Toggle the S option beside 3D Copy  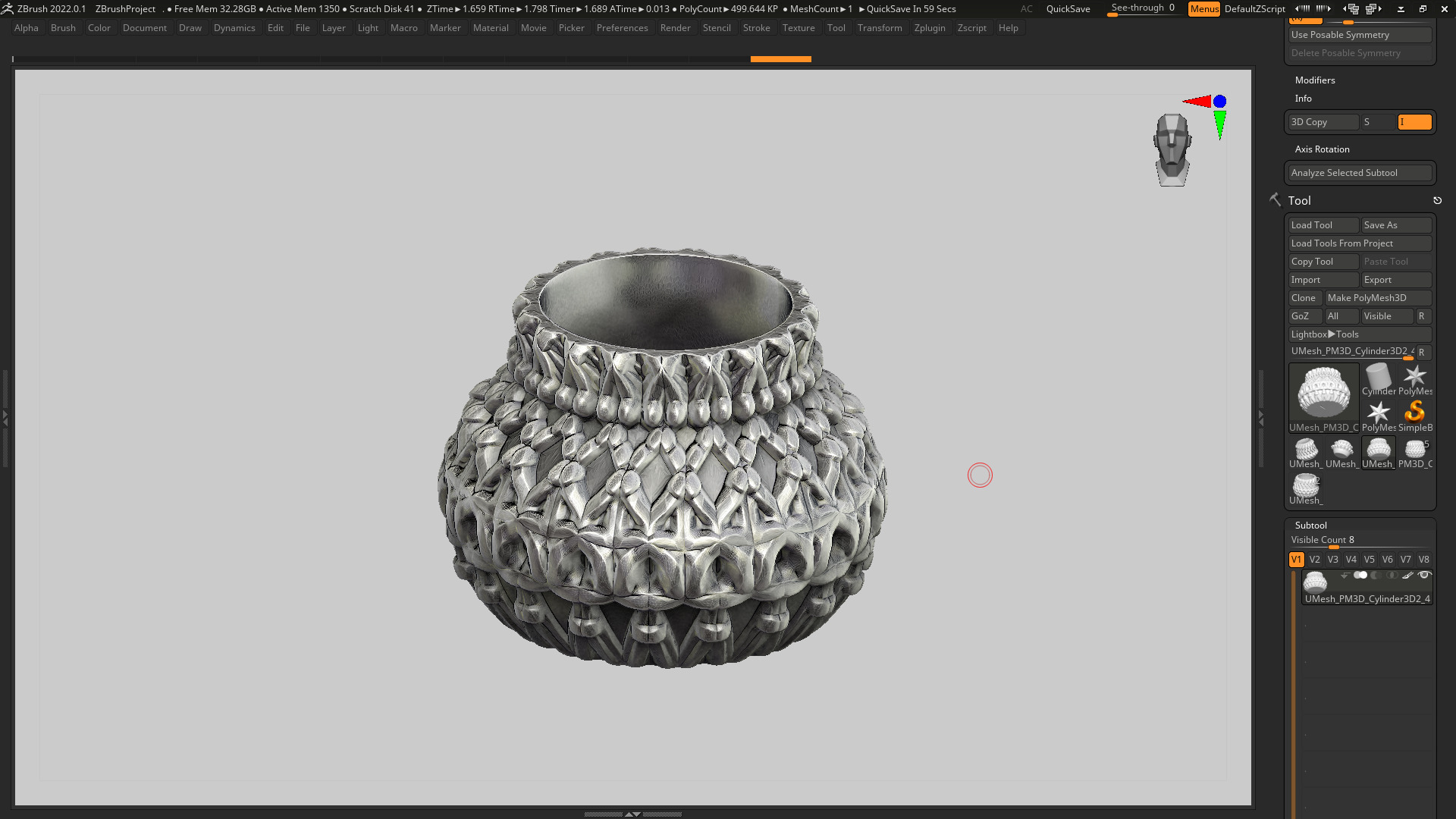tap(1378, 121)
